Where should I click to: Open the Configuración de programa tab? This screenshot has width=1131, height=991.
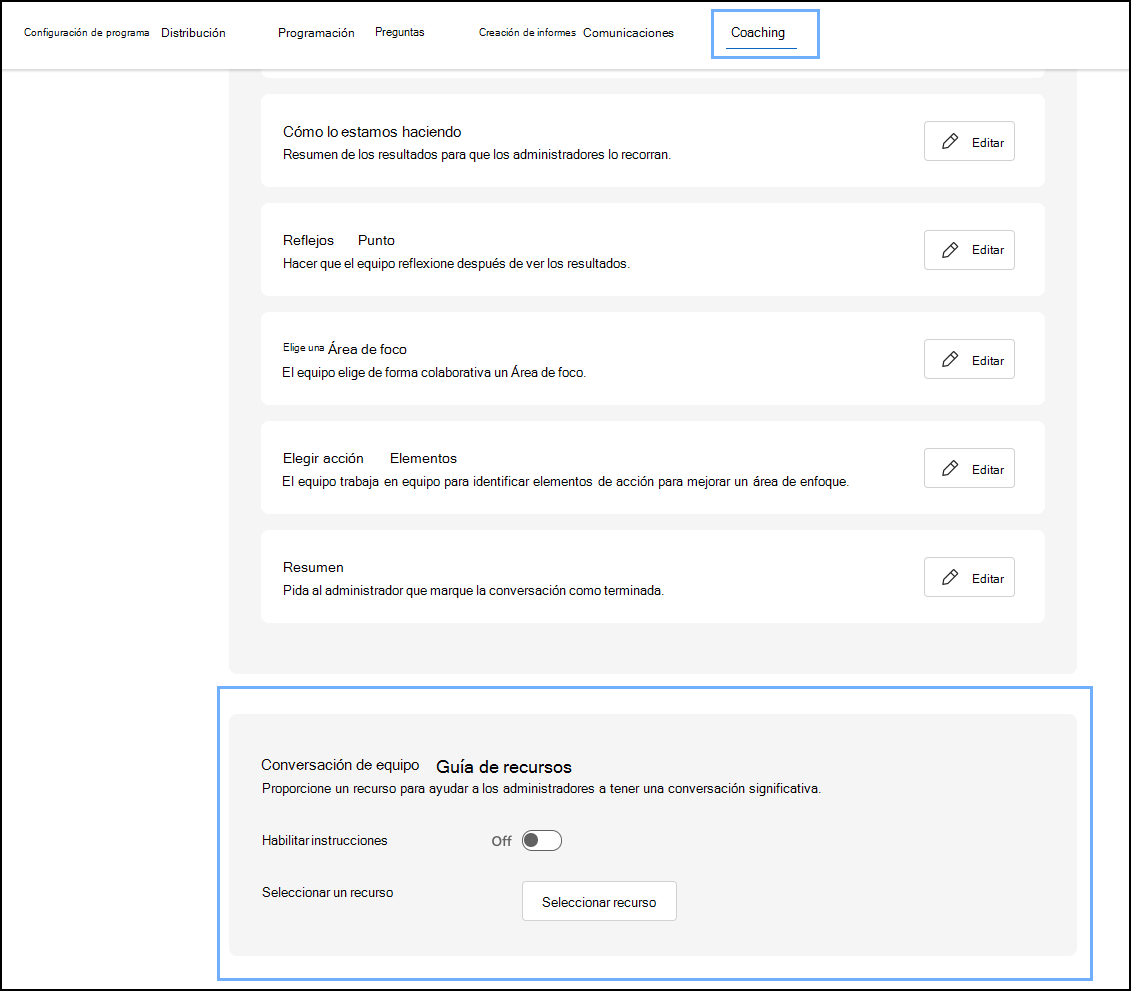(85, 31)
